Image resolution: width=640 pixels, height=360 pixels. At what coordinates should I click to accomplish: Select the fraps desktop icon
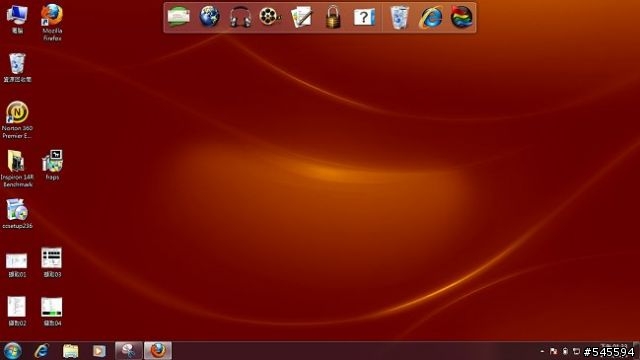click(x=52, y=165)
